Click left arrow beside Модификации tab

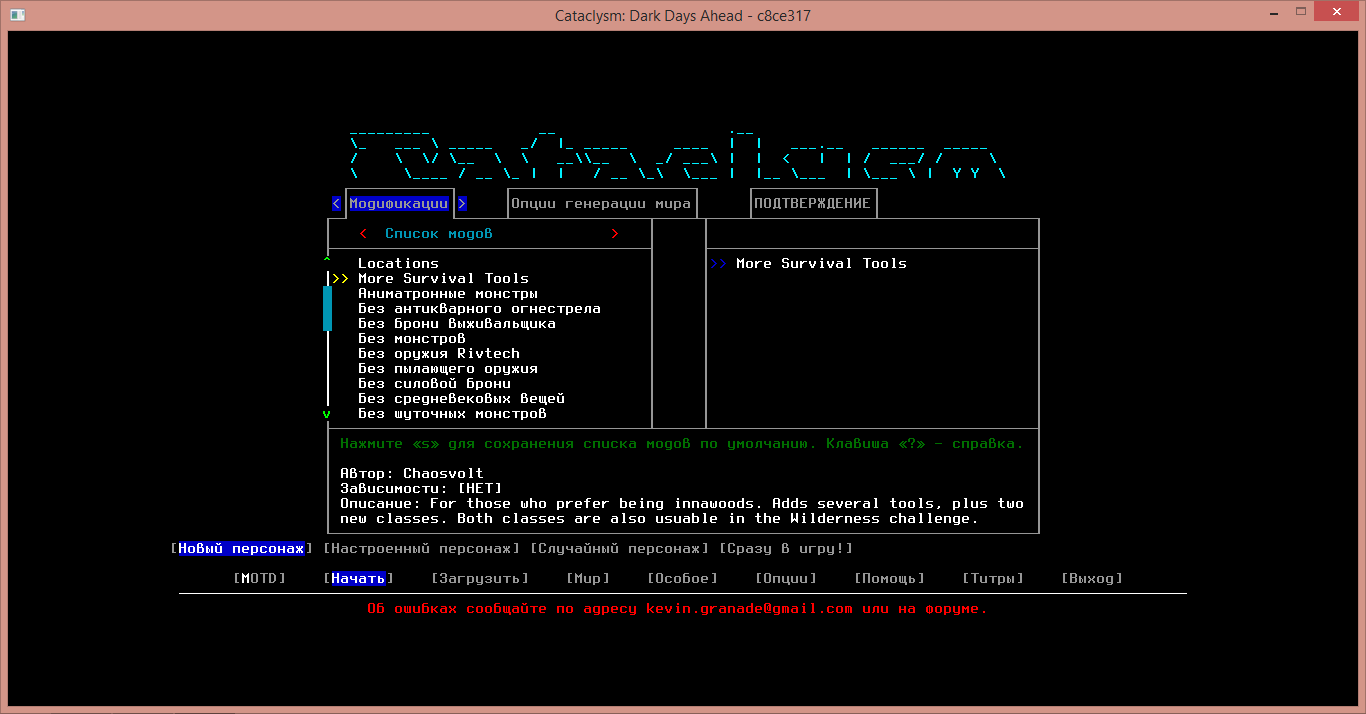point(336,203)
